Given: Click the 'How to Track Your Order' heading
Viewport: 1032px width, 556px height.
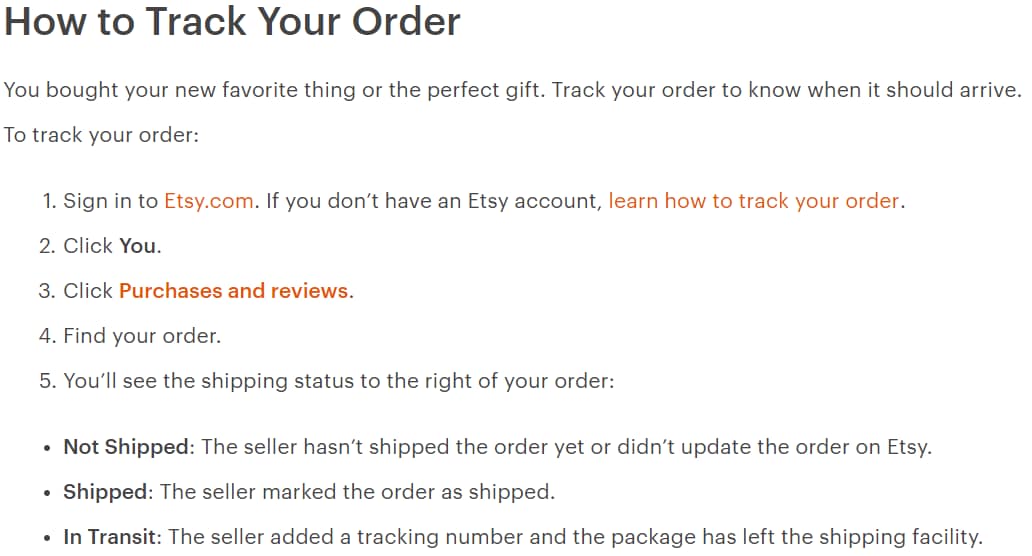Looking at the screenshot, I should (x=232, y=22).
